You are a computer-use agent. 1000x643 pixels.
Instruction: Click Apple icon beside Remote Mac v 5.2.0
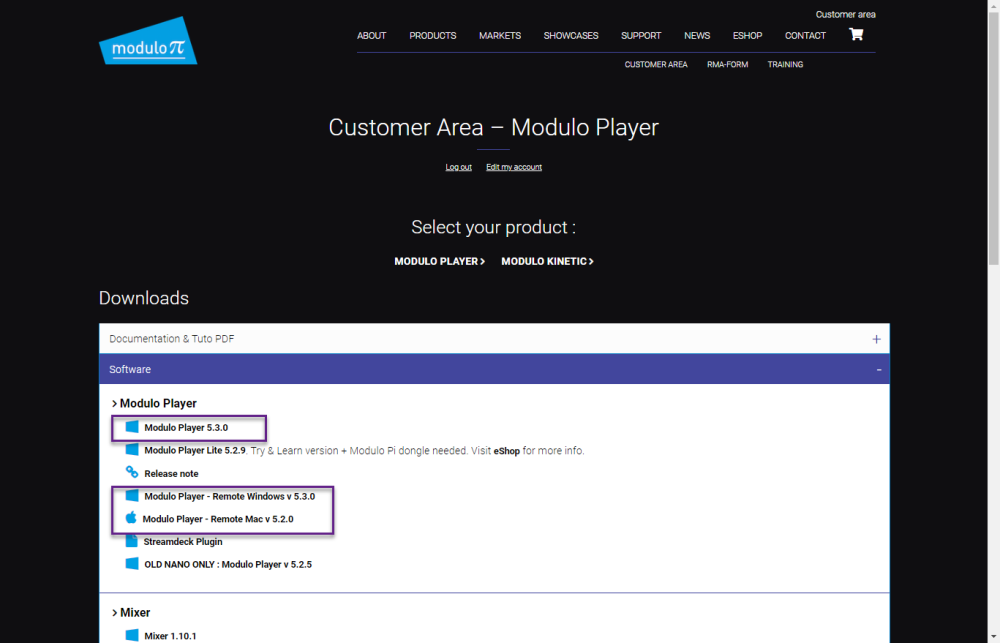click(x=131, y=517)
